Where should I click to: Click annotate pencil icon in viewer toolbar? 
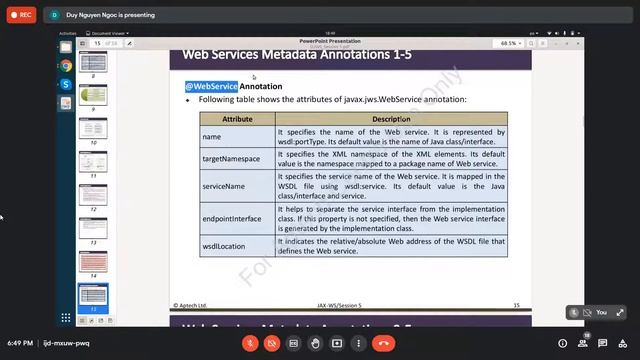[129, 43]
